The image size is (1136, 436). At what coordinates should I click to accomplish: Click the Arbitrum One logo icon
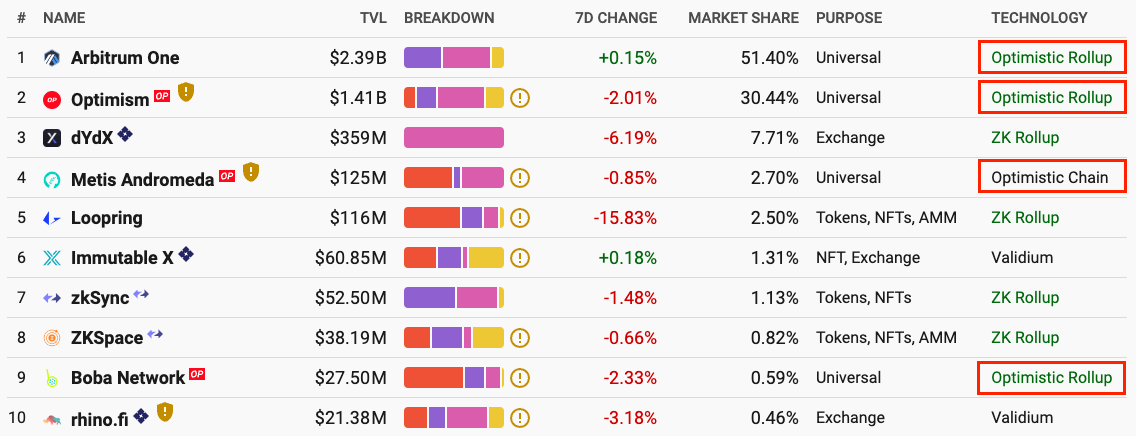point(52,58)
